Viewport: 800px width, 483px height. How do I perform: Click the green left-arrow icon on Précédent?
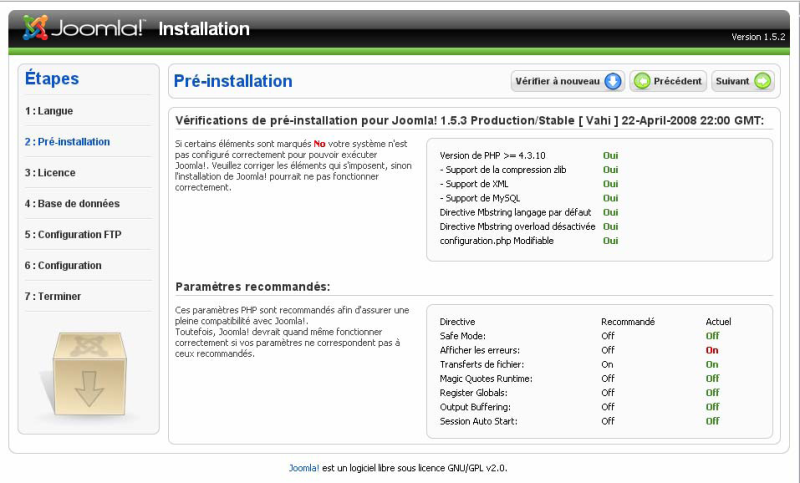pyautogui.click(x=642, y=81)
